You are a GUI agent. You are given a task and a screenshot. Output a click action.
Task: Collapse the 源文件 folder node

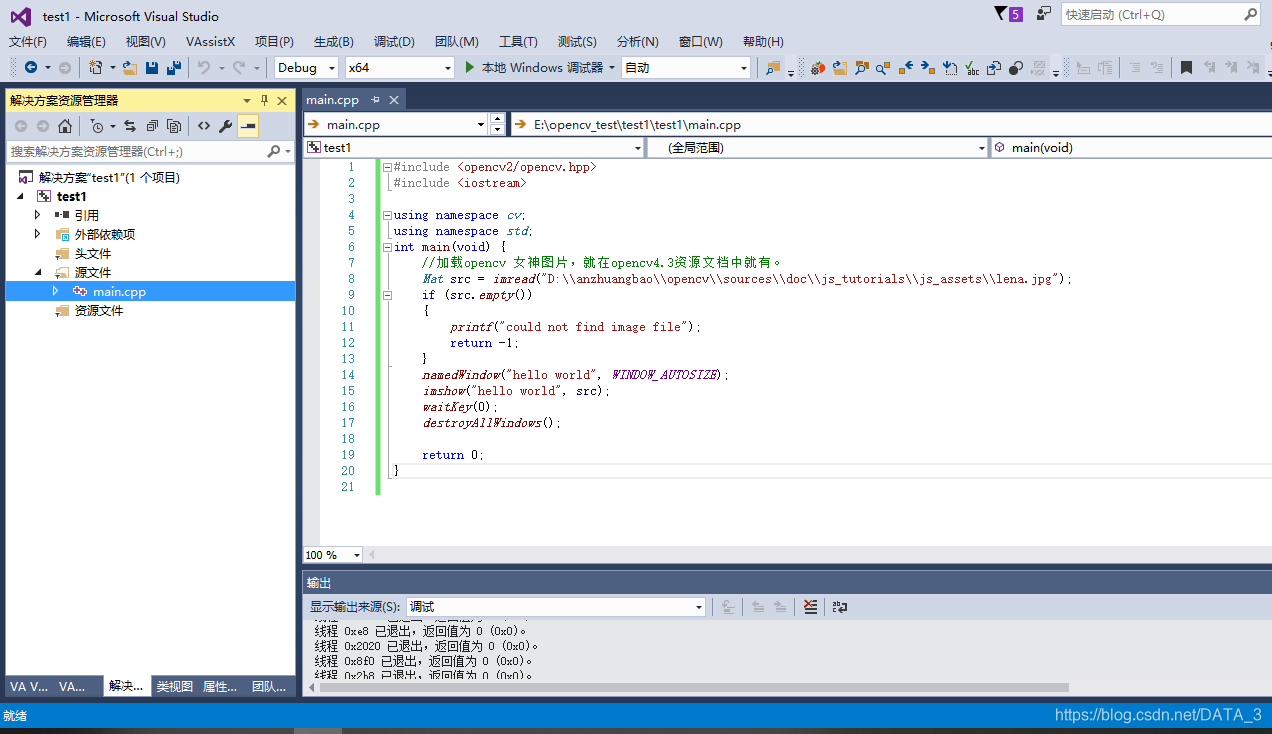click(38, 272)
